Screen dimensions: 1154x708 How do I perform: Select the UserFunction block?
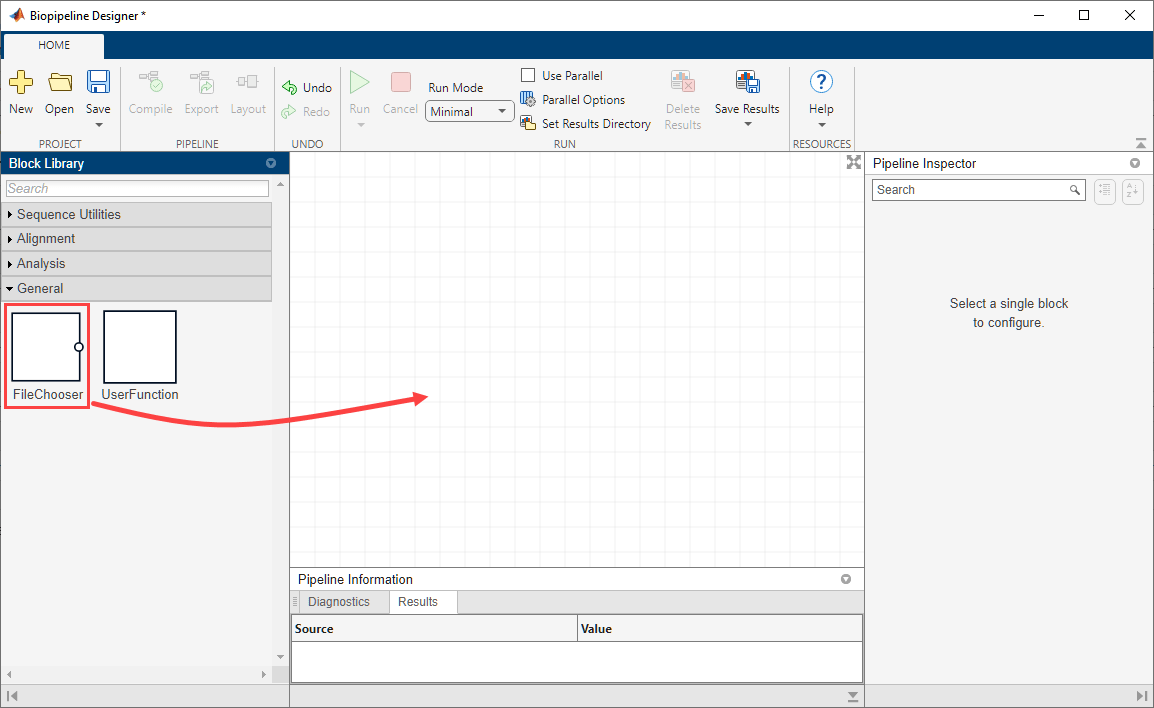pyautogui.click(x=140, y=356)
